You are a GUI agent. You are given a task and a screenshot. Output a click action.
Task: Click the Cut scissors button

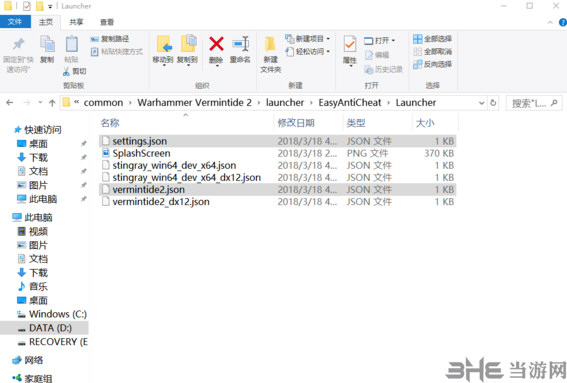tap(74, 71)
